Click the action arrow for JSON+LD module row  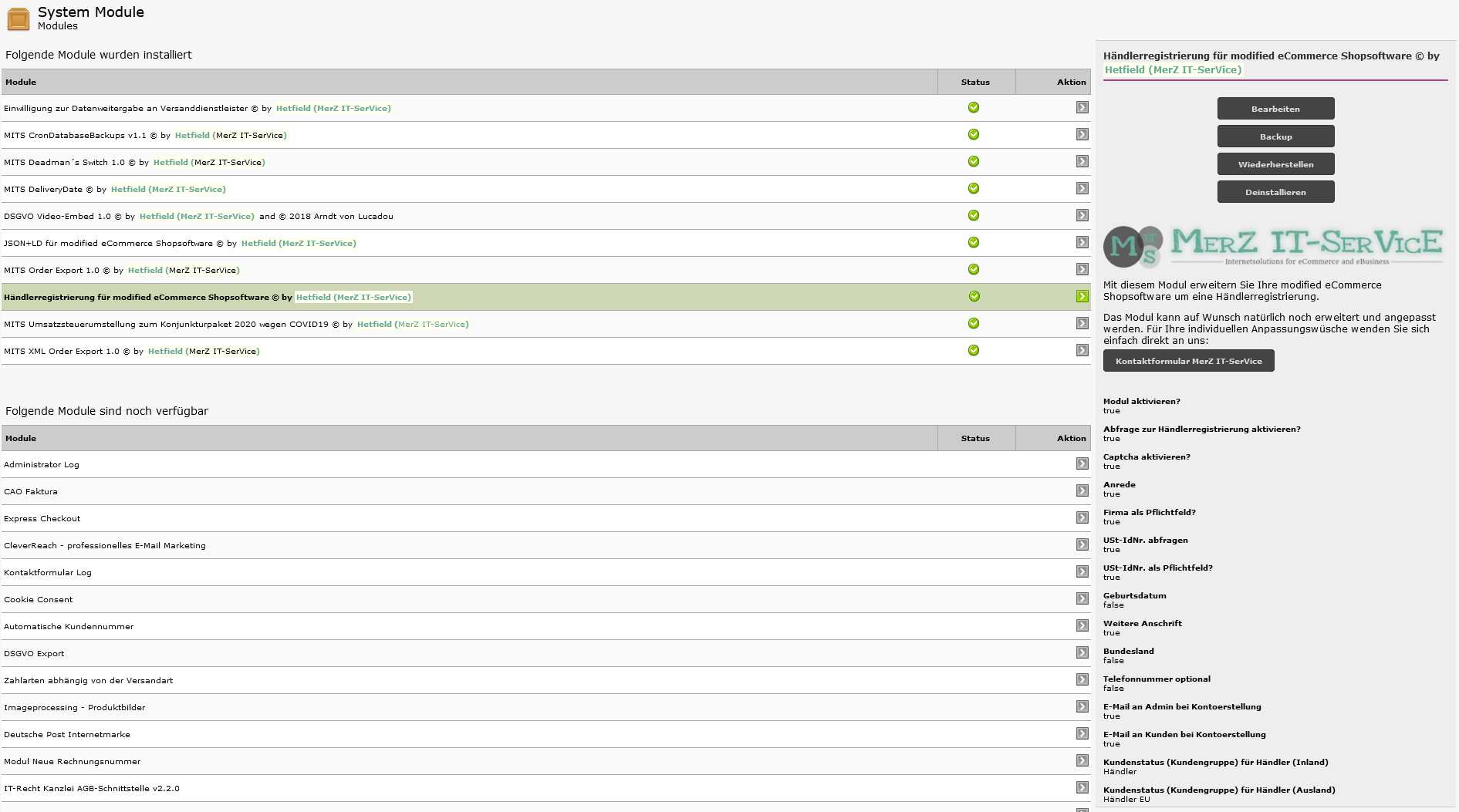click(x=1082, y=243)
